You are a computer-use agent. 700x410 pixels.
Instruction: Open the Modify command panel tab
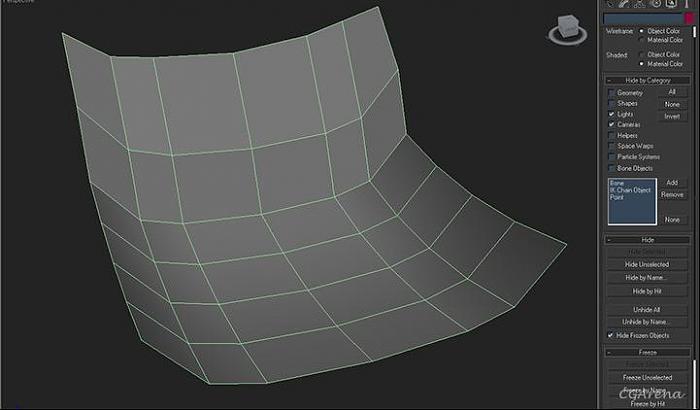pos(625,3)
